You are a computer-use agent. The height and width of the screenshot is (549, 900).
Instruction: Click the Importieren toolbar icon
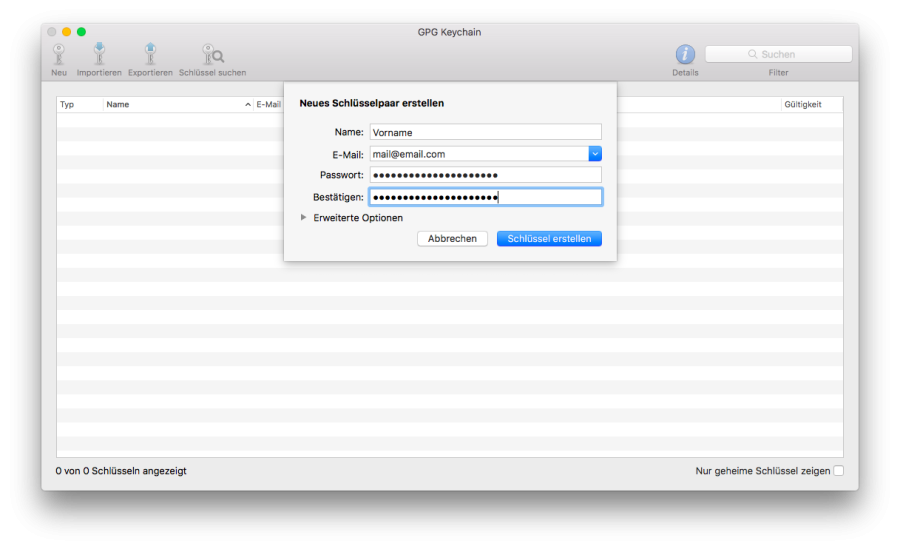[x=99, y=55]
